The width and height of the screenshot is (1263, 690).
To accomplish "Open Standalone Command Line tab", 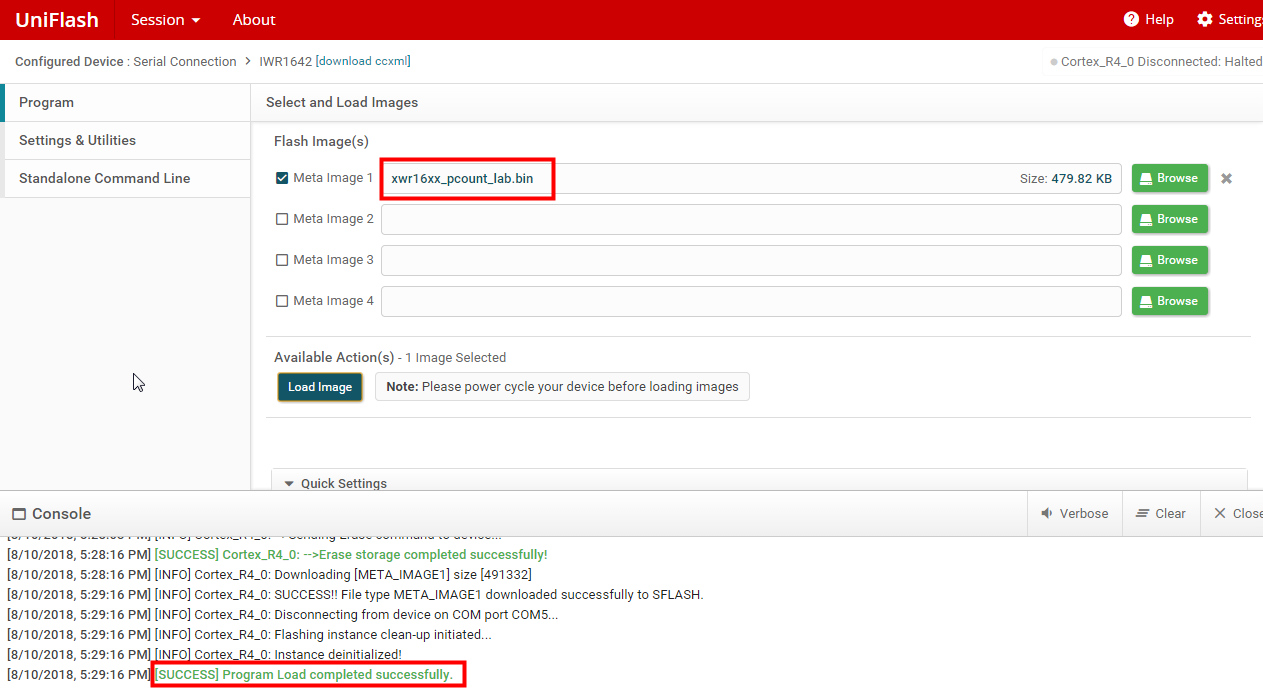I will tap(125, 179).
